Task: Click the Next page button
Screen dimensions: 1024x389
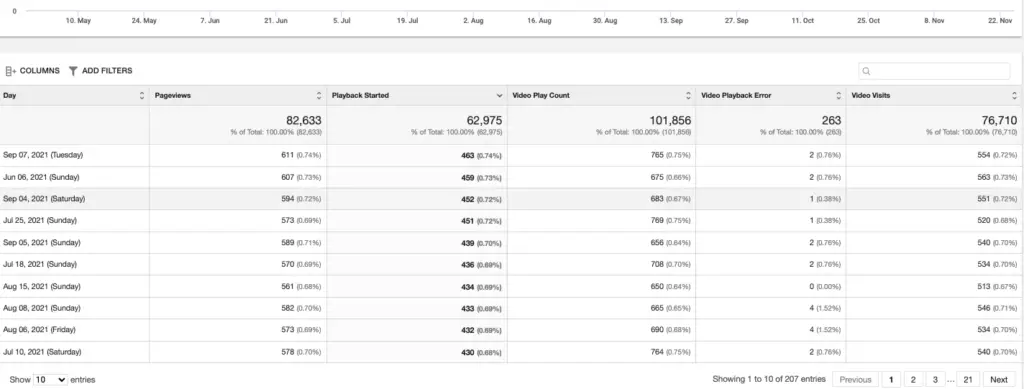Action: (x=999, y=380)
